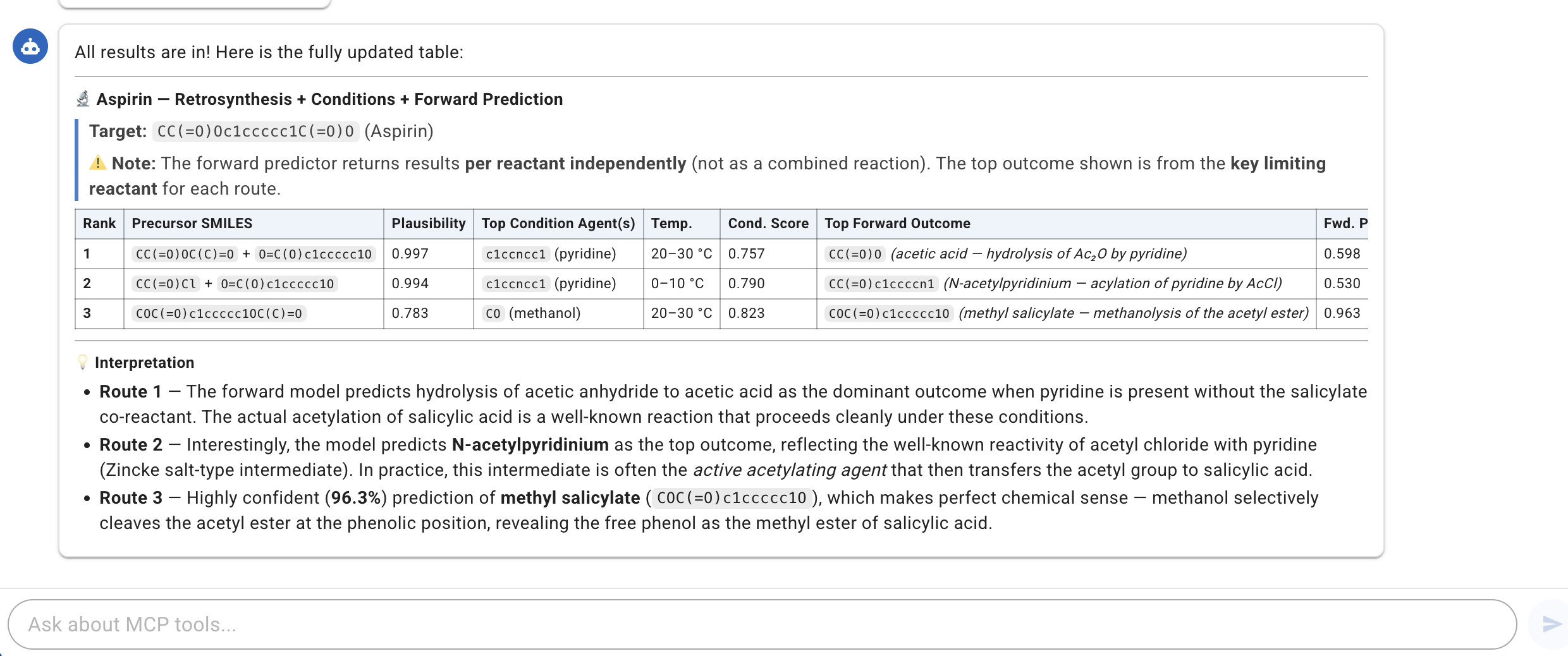This screenshot has height=656, width=1568.
Task: Click the 'Plausibility' column header
Action: (428, 224)
